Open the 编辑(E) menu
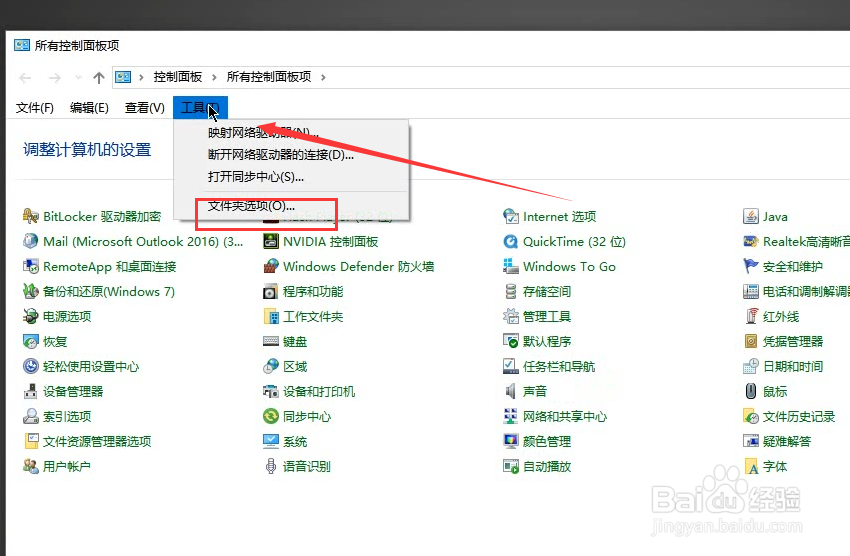 click(x=89, y=108)
